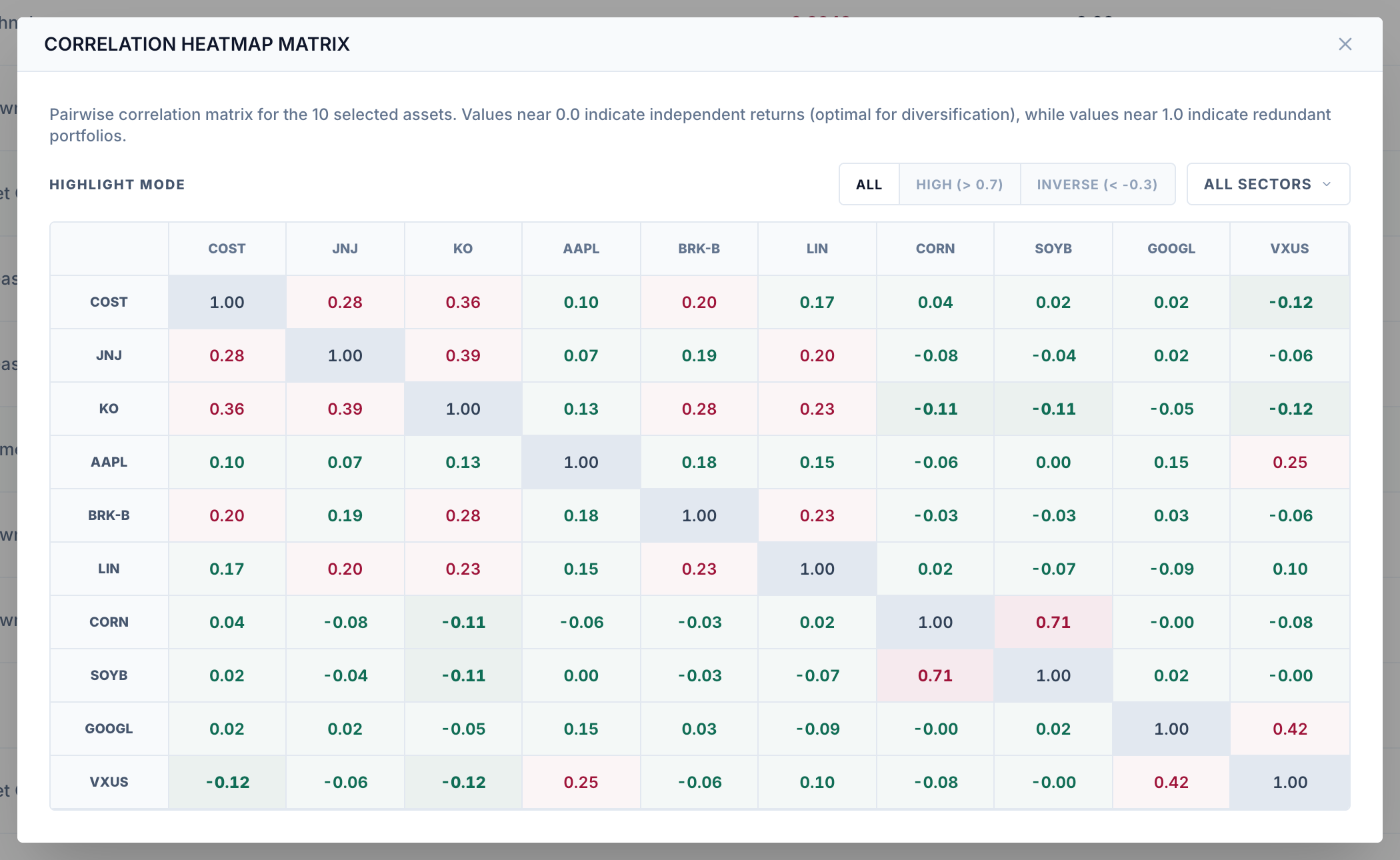The width and height of the screenshot is (1400, 860).
Task: Click the -0.09 cell in GOOGL row
Action: click(817, 729)
